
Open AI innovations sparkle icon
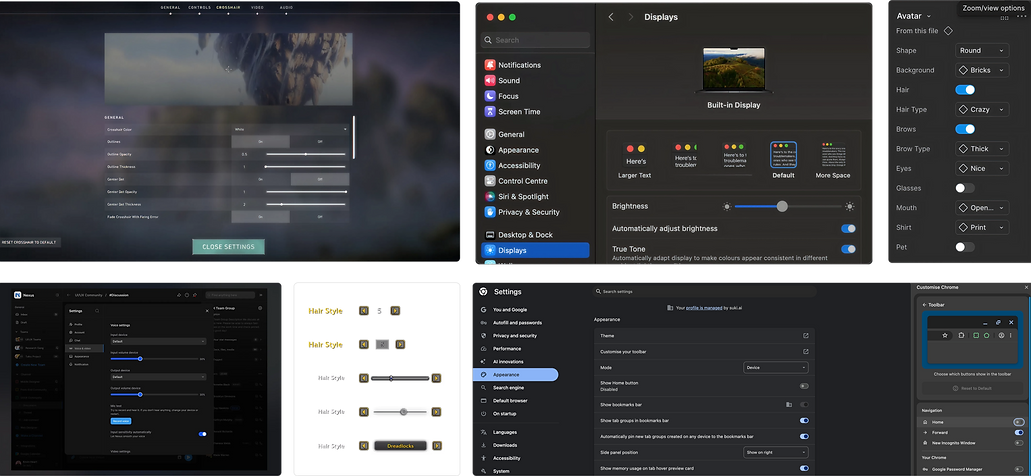(x=483, y=362)
